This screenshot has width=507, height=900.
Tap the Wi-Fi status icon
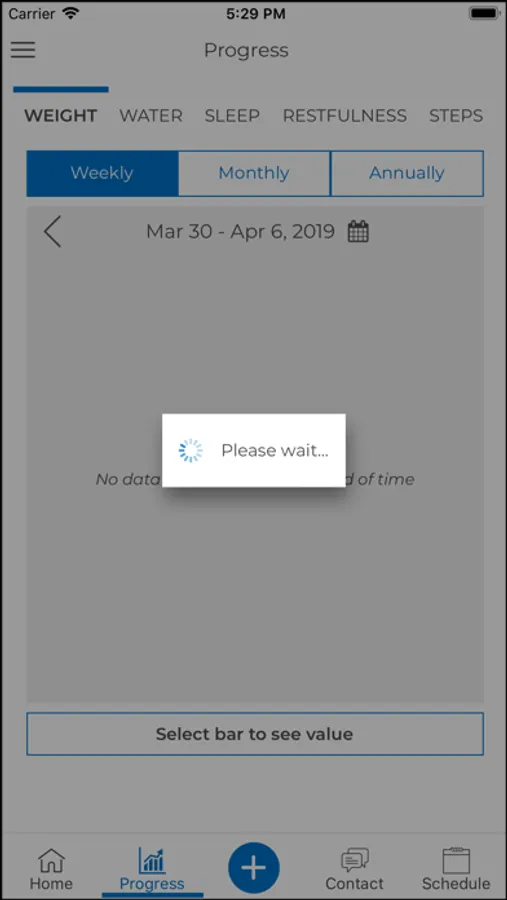[71, 13]
